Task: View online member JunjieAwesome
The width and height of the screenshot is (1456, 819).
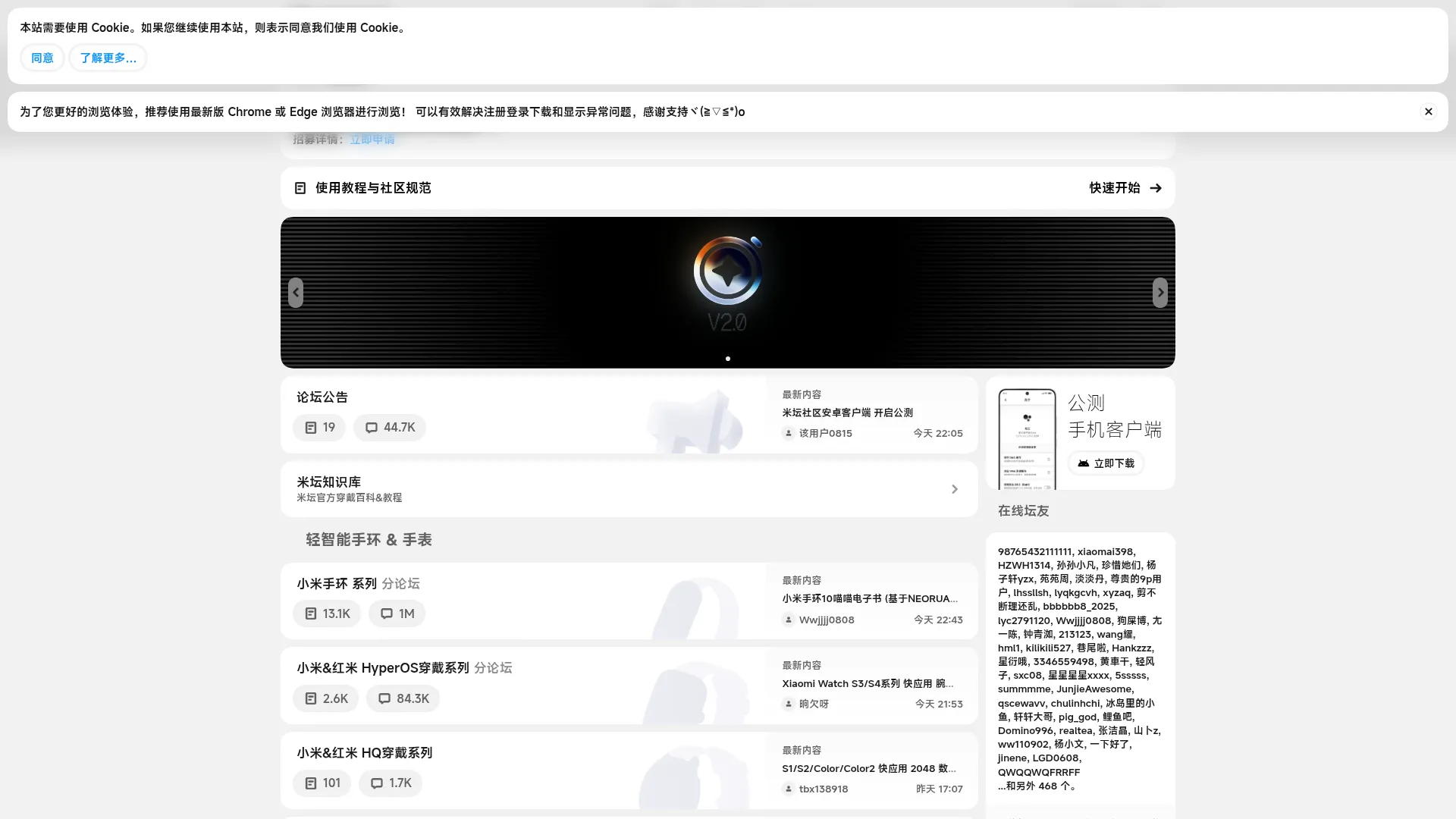Action: [1094, 689]
